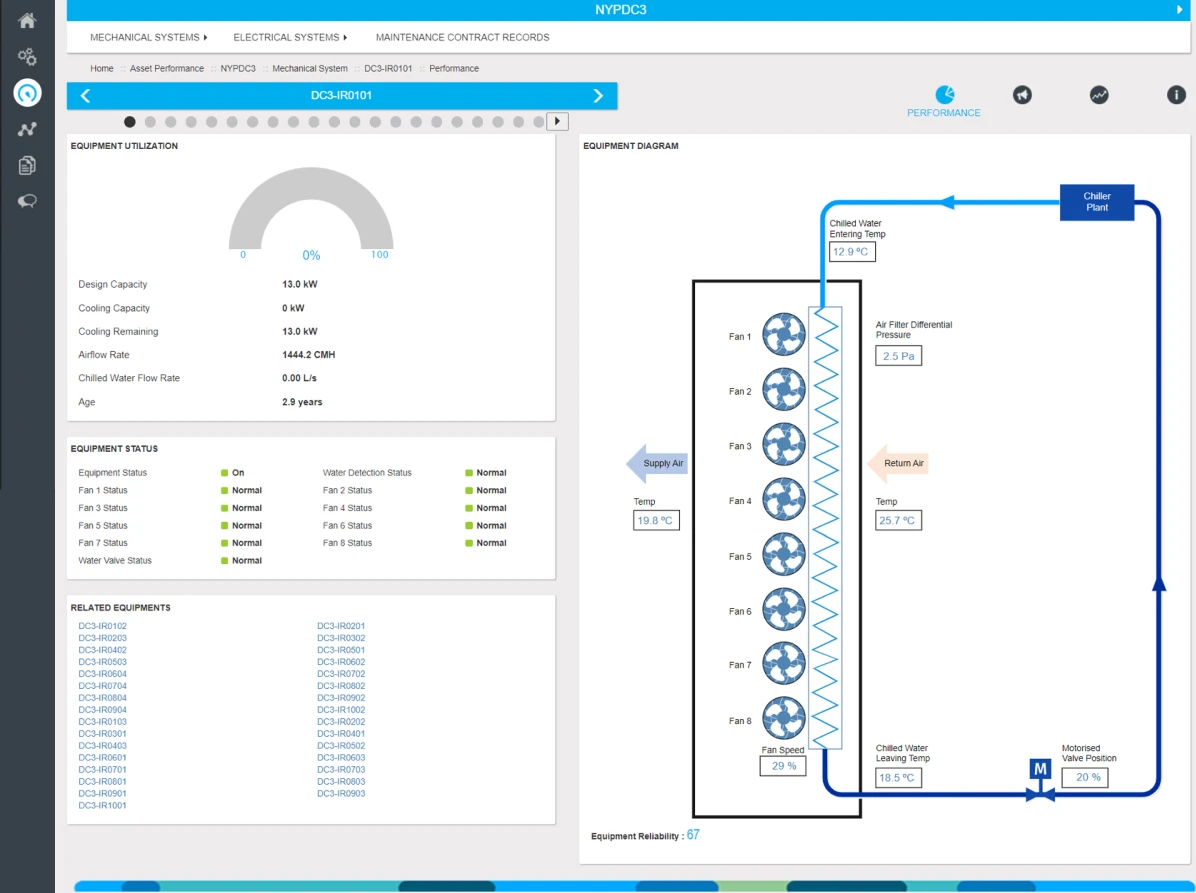Open the line graph analytics sidebar icon

coord(27,129)
